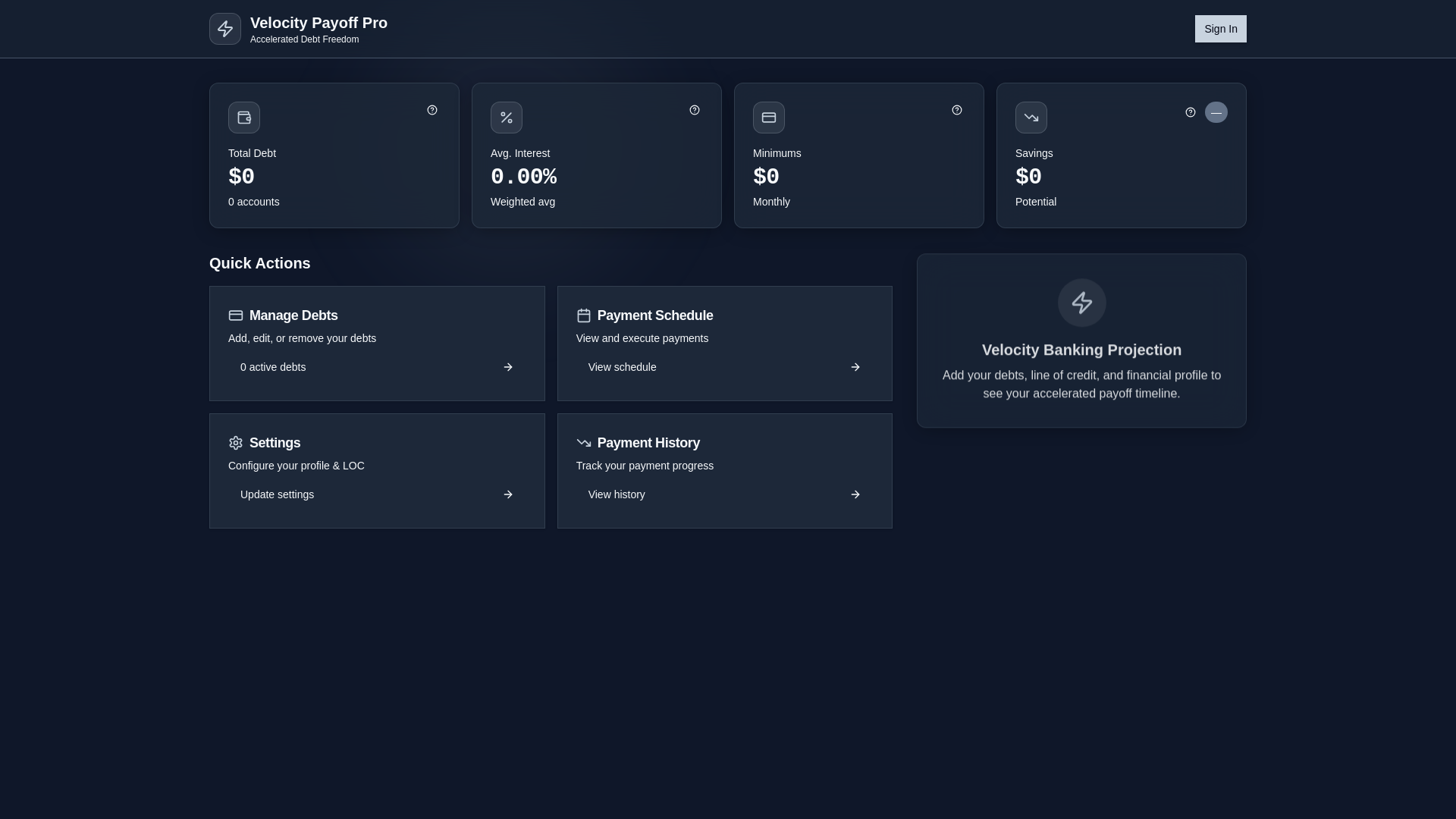Image resolution: width=1456 pixels, height=819 pixels.
Task: Click the Weighted avg label
Action: click(522, 202)
